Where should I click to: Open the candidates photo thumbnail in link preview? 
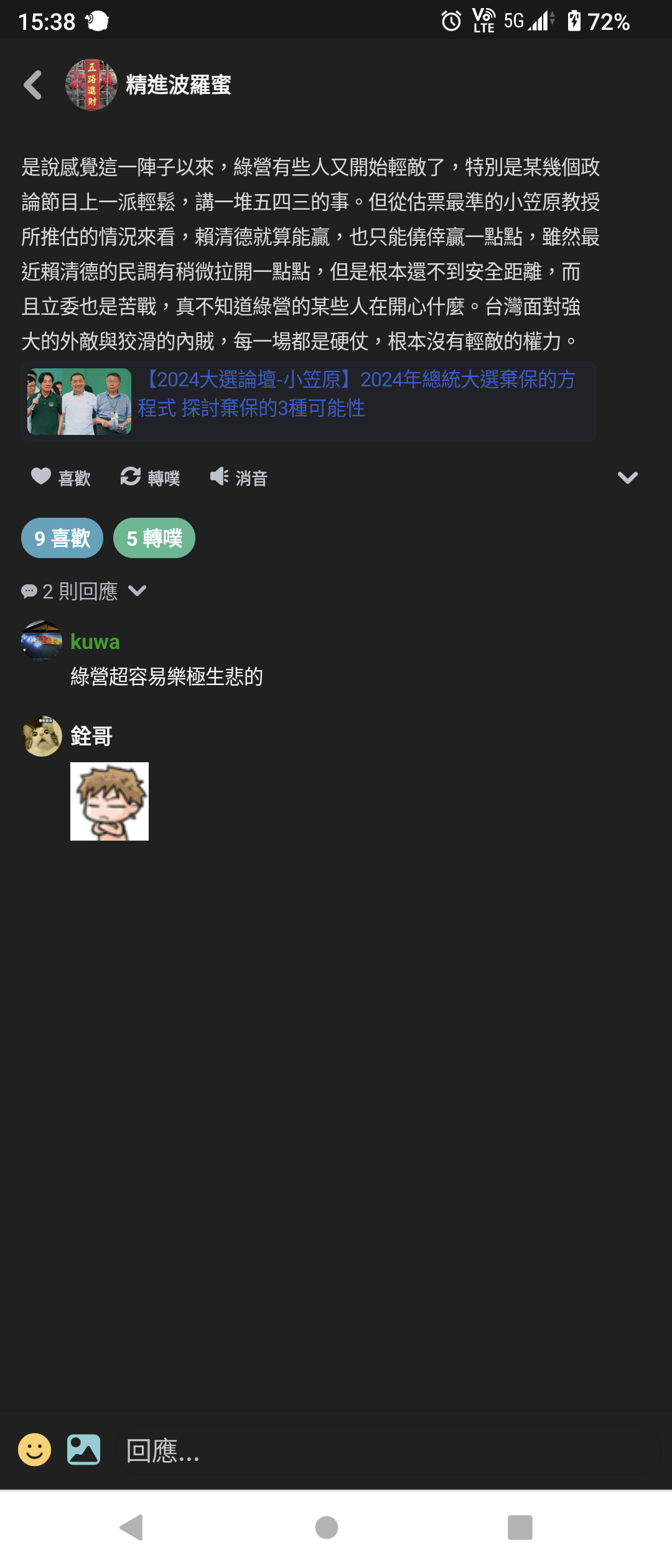tap(79, 401)
